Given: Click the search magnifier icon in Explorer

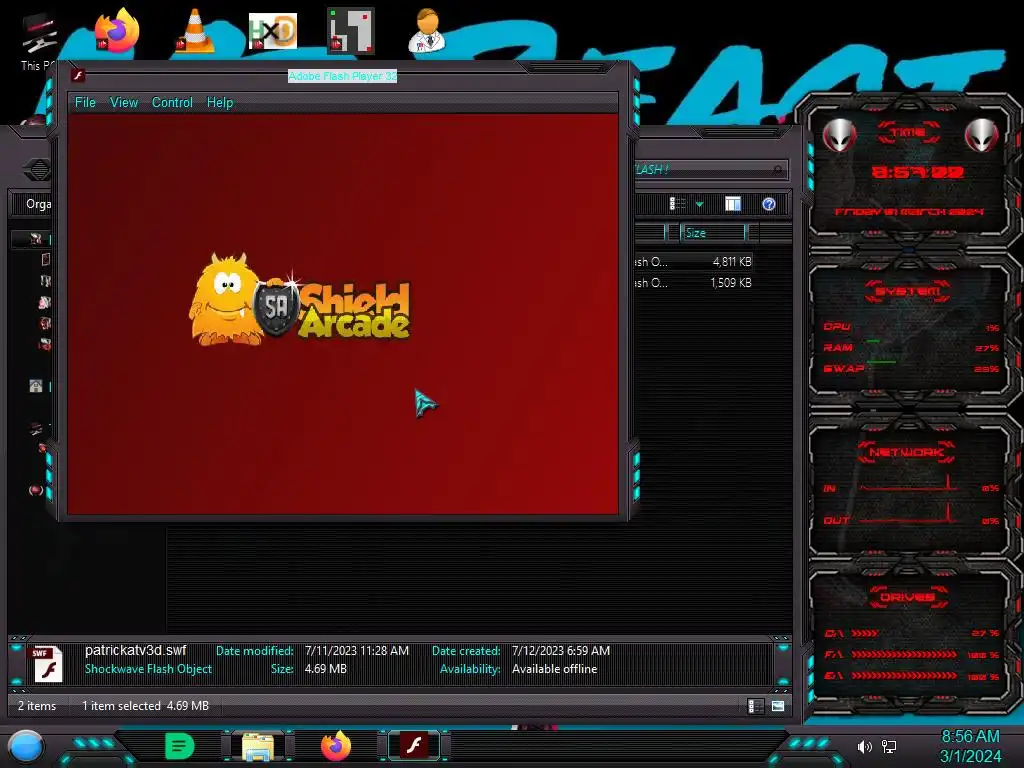Looking at the screenshot, I should pos(777,170).
